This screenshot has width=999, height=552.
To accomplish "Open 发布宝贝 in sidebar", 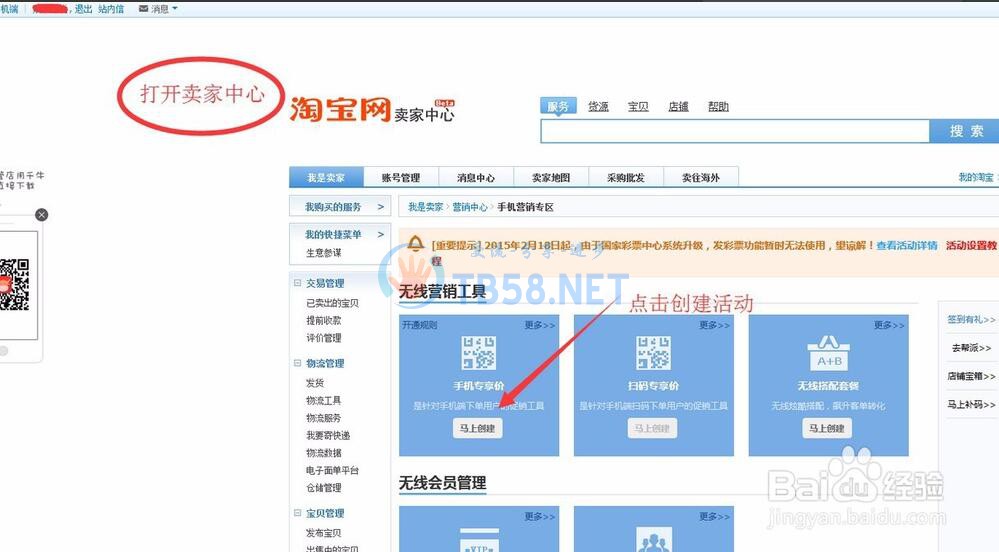I will (324, 532).
